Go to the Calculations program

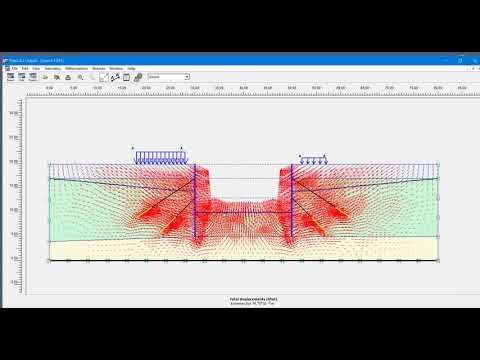22,77
